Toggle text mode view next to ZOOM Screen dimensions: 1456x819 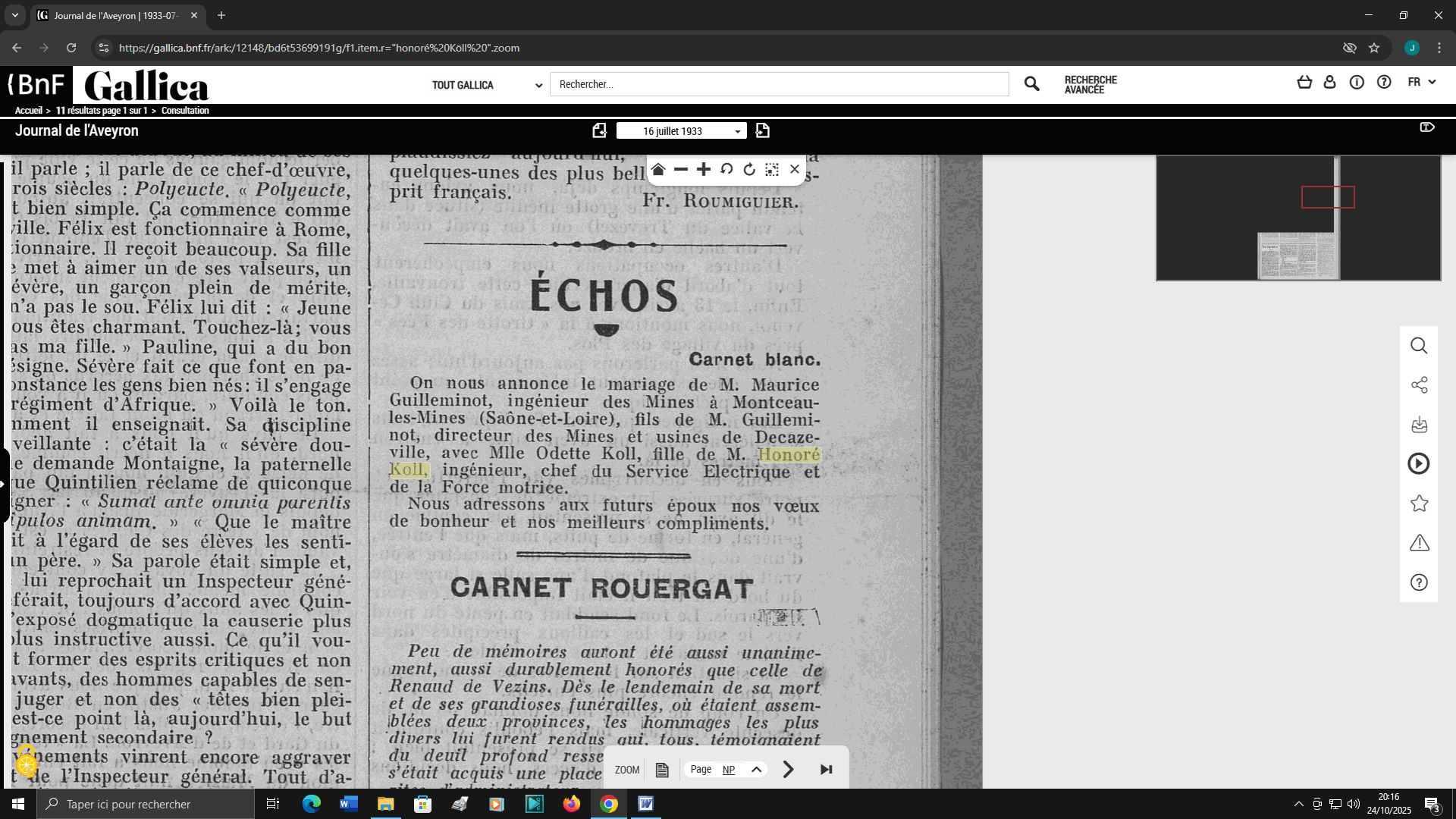tap(662, 770)
